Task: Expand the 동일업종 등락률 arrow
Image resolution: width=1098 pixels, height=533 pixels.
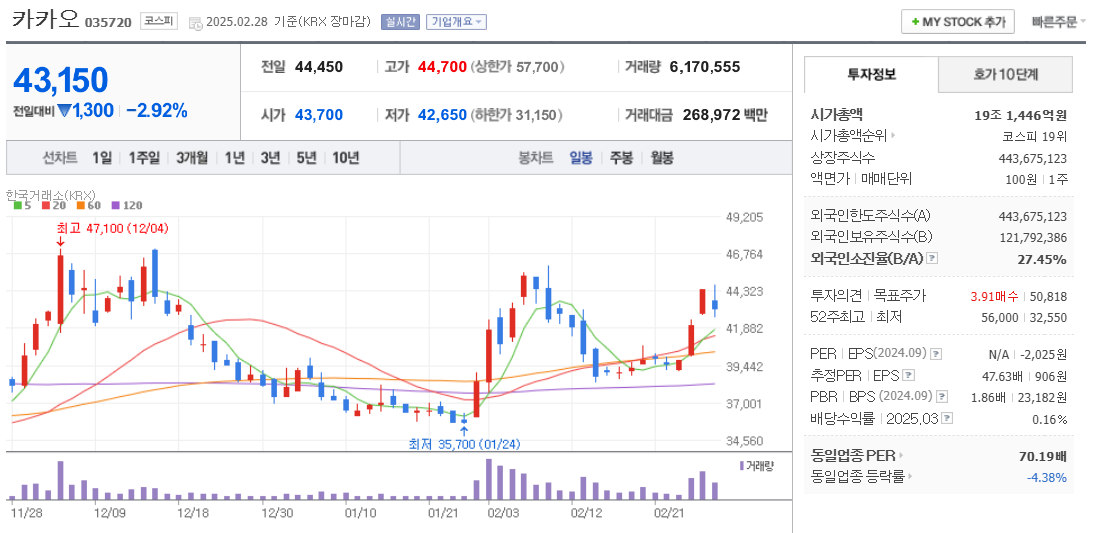Action: click(910, 478)
